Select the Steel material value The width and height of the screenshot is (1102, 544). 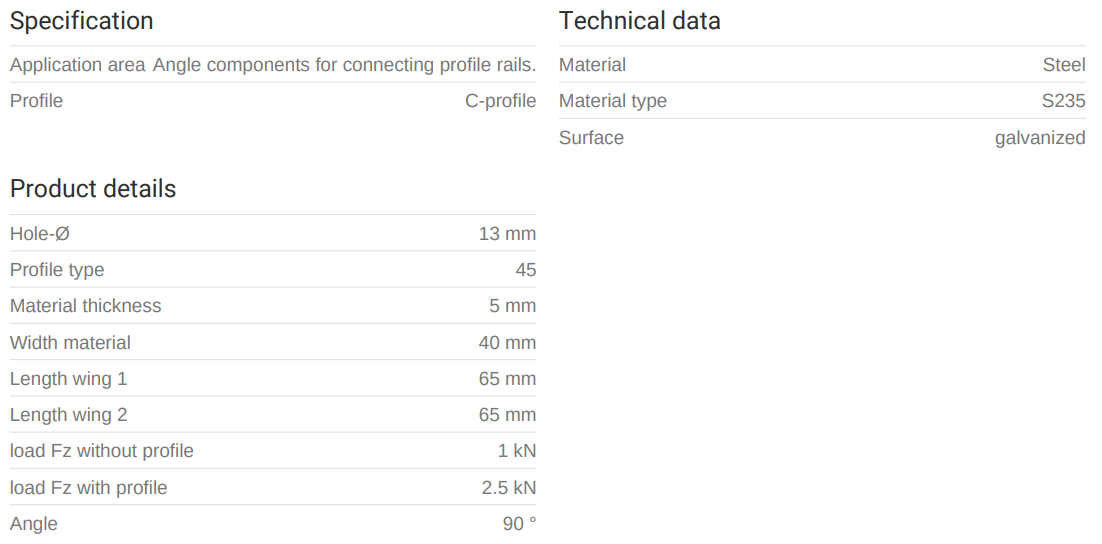[x=1063, y=65]
